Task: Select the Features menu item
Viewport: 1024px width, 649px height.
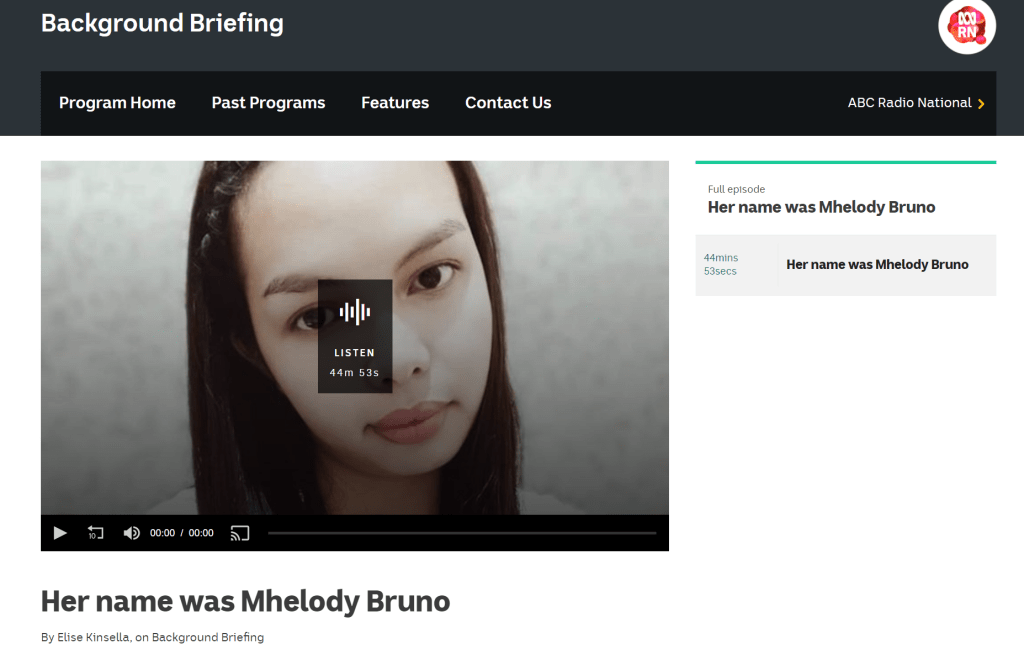Action: [395, 103]
